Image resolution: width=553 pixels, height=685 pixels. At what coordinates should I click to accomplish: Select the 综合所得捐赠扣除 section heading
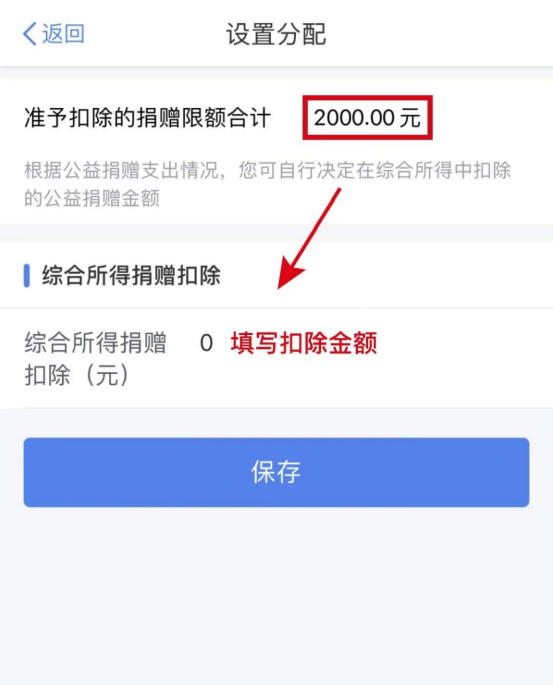click(131, 276)
